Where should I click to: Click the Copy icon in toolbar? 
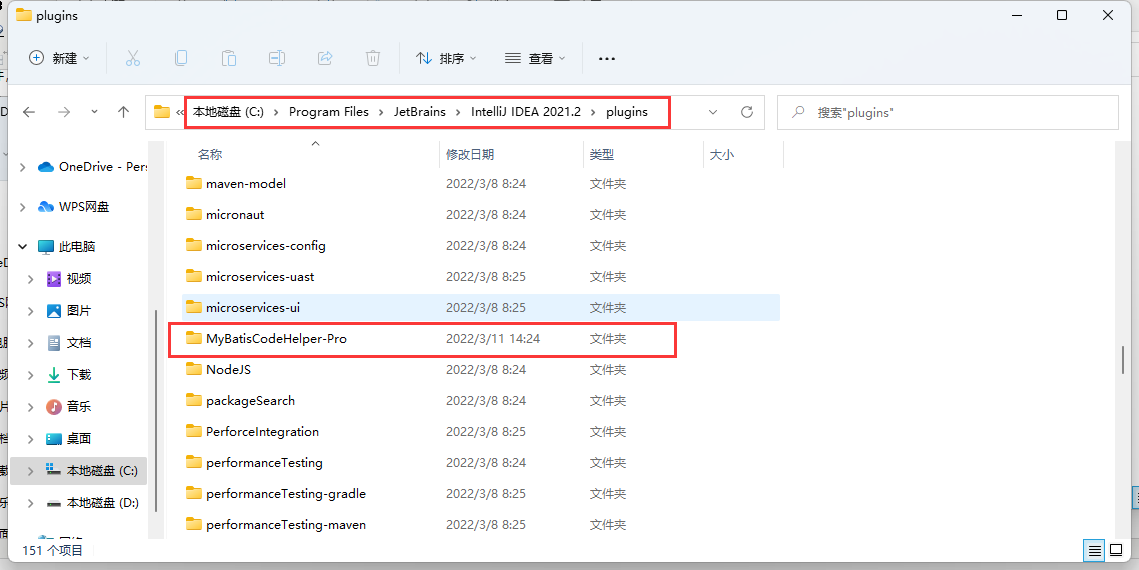(180, 58)
